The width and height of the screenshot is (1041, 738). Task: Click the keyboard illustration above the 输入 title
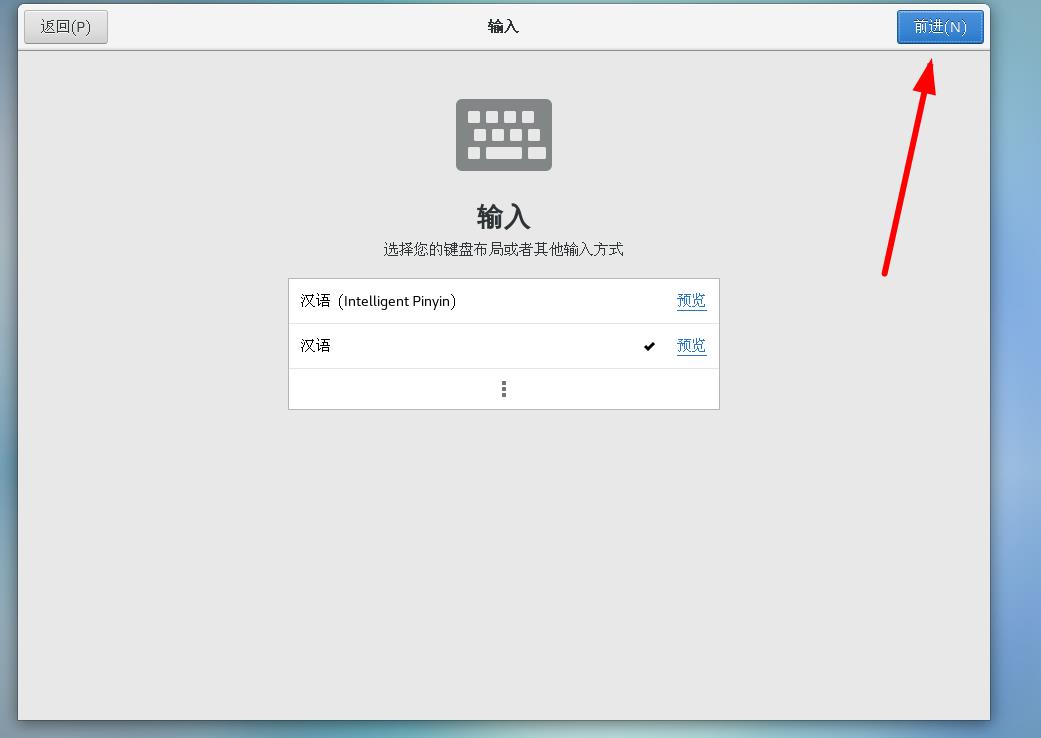(503, 134)
